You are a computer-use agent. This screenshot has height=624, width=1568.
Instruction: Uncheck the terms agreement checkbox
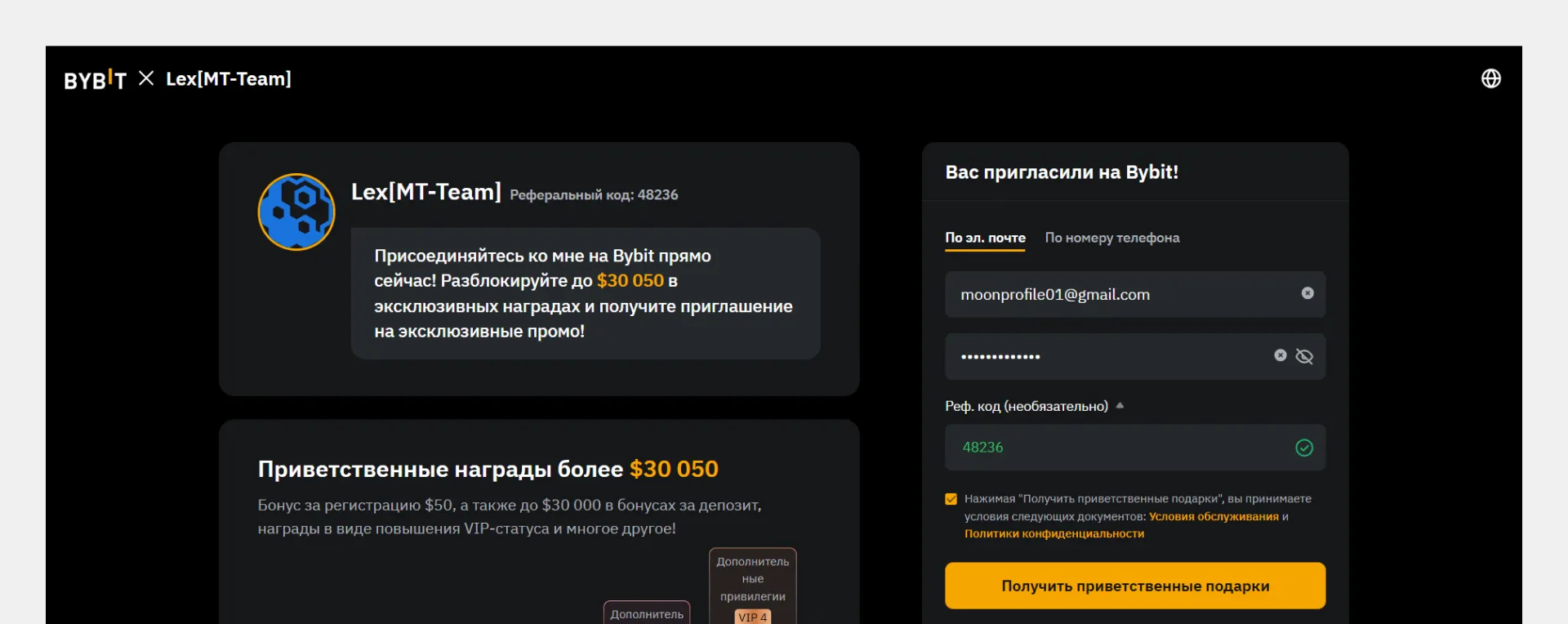pos(951,499)
